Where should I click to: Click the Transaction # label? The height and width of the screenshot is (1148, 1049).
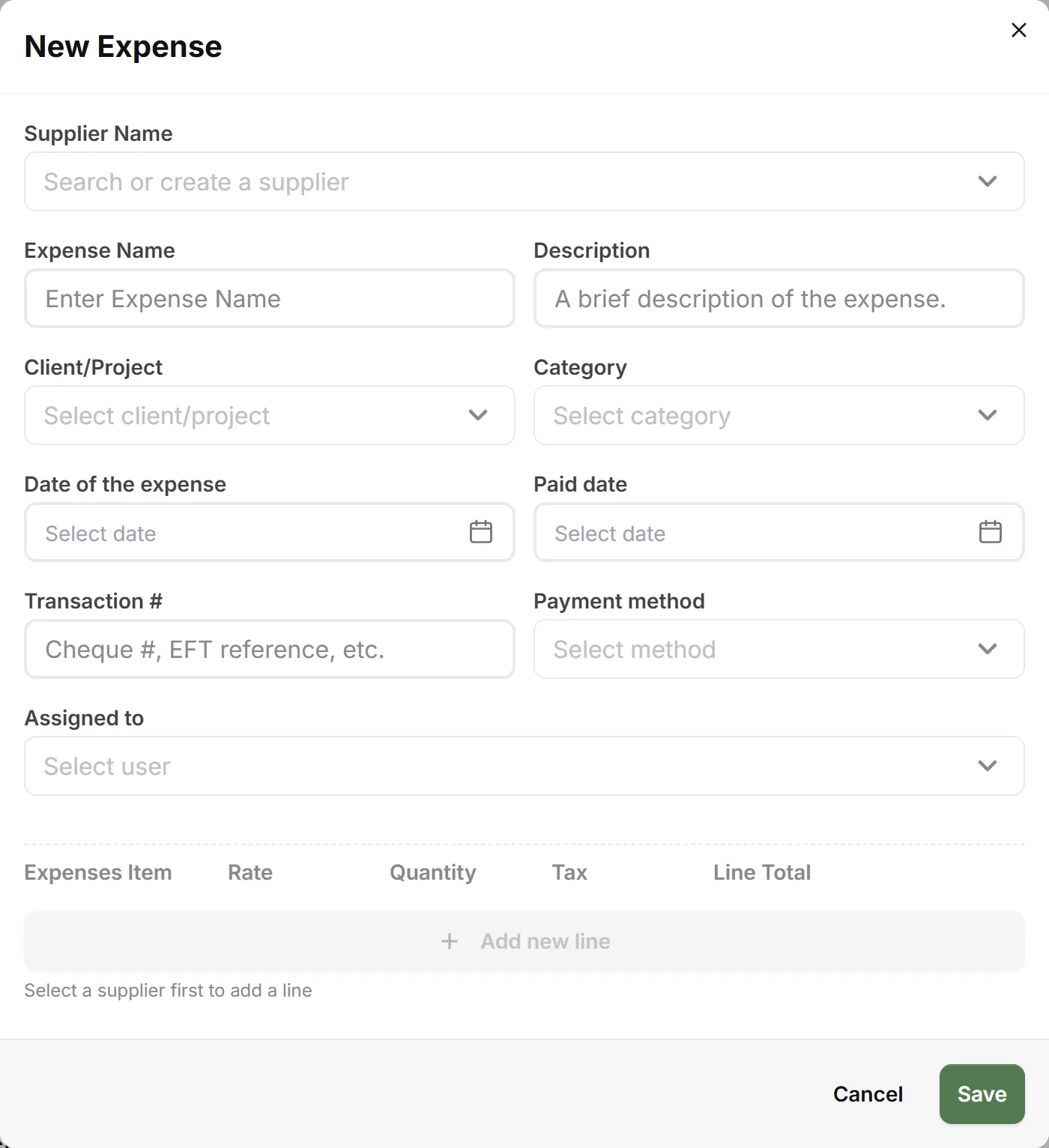tap(93, 601)
